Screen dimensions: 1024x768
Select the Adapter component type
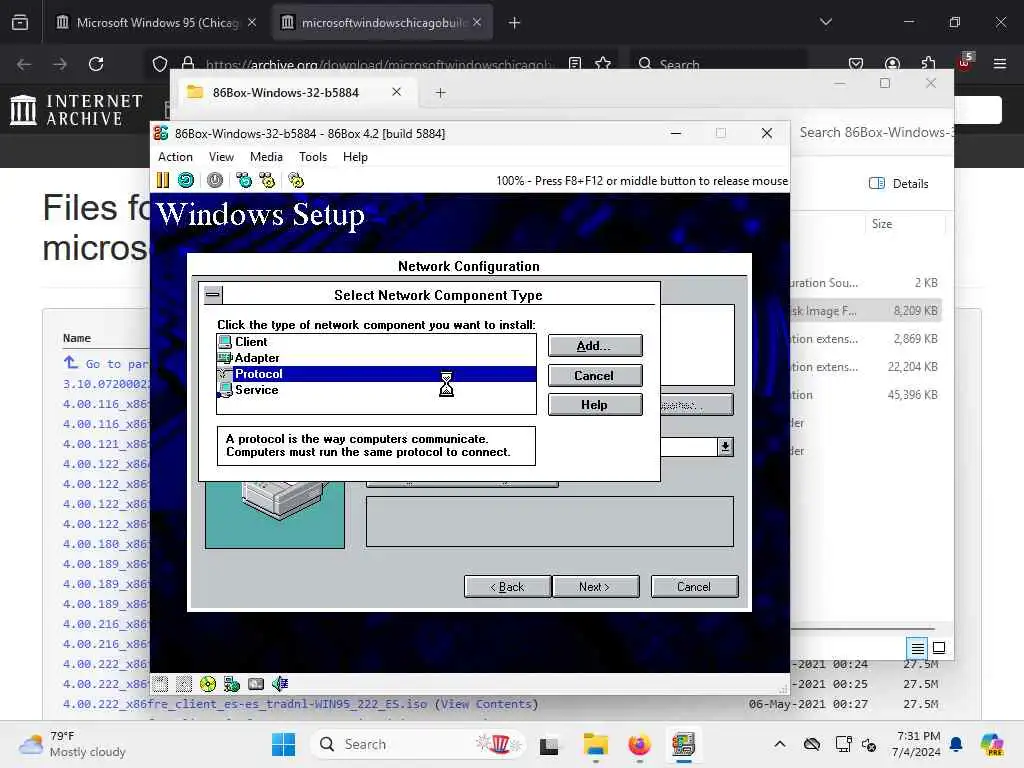pos(376,358)
